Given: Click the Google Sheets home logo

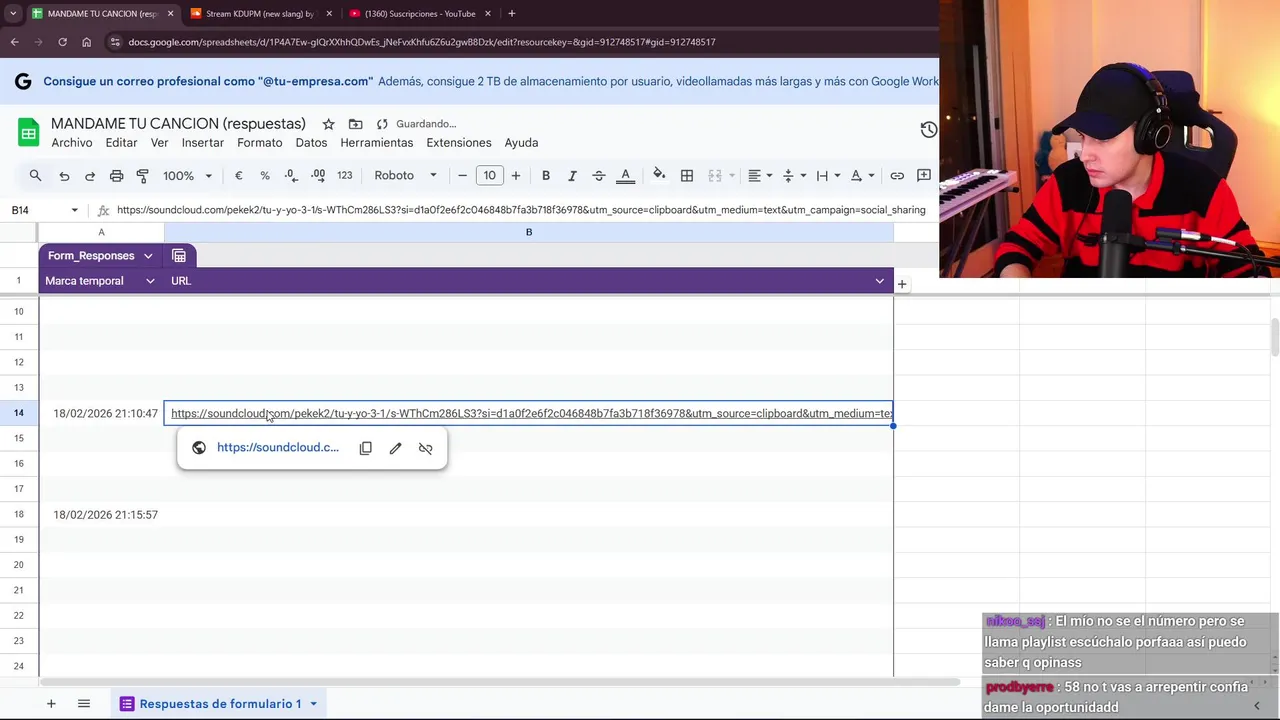Looking at the screenshot, I should pyautogui.click(x=28, y=133).
